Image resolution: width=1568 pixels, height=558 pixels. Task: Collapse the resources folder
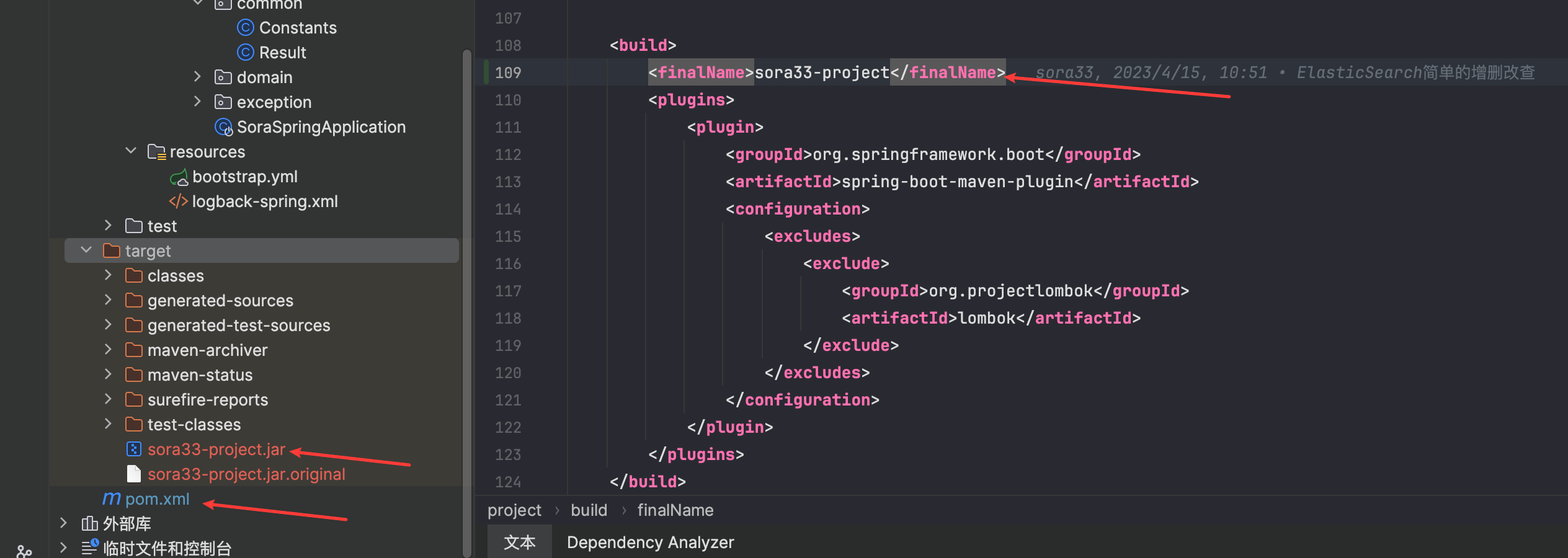pyautogui.click(x=130, y=151)
